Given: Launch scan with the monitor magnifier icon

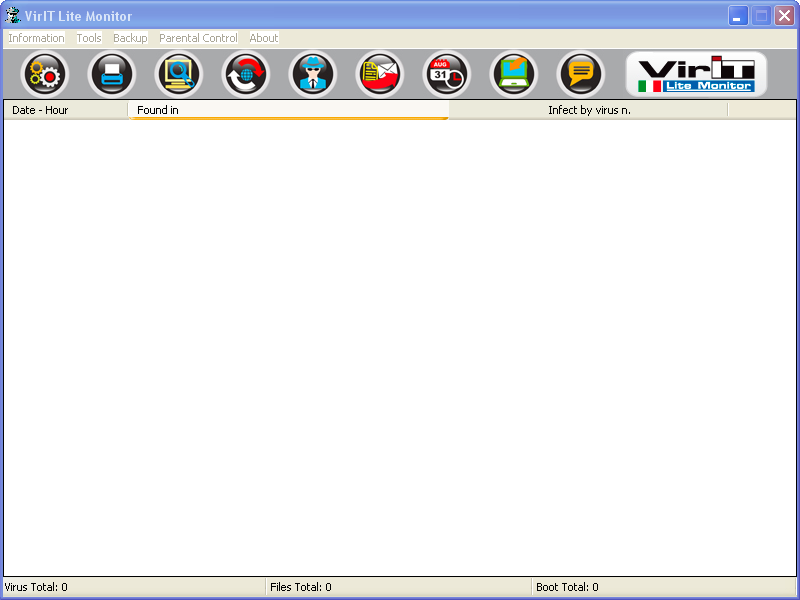Looking at the screenshot, I should pos(179,74).
